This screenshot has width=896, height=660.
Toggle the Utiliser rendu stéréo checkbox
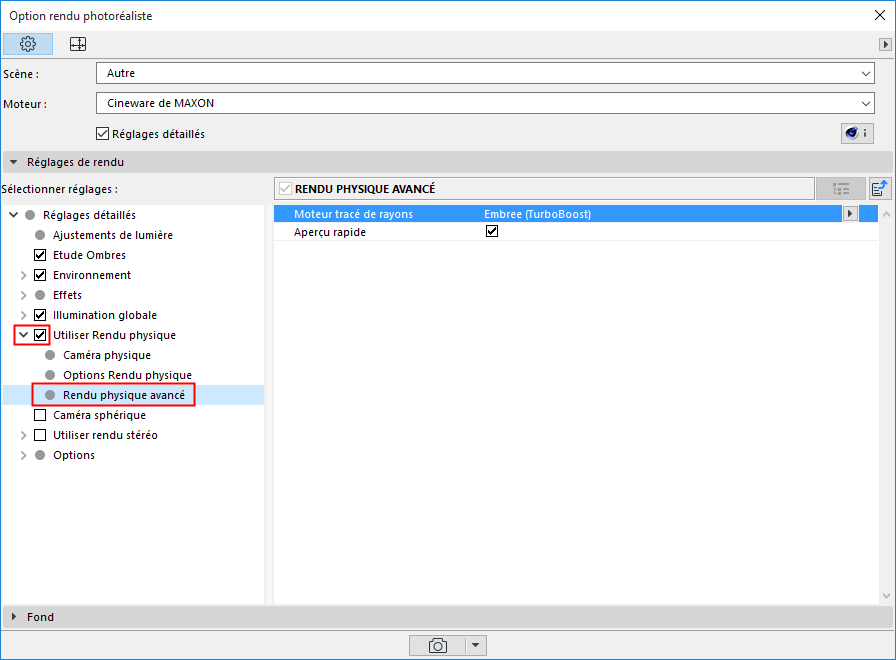[40, 435]
